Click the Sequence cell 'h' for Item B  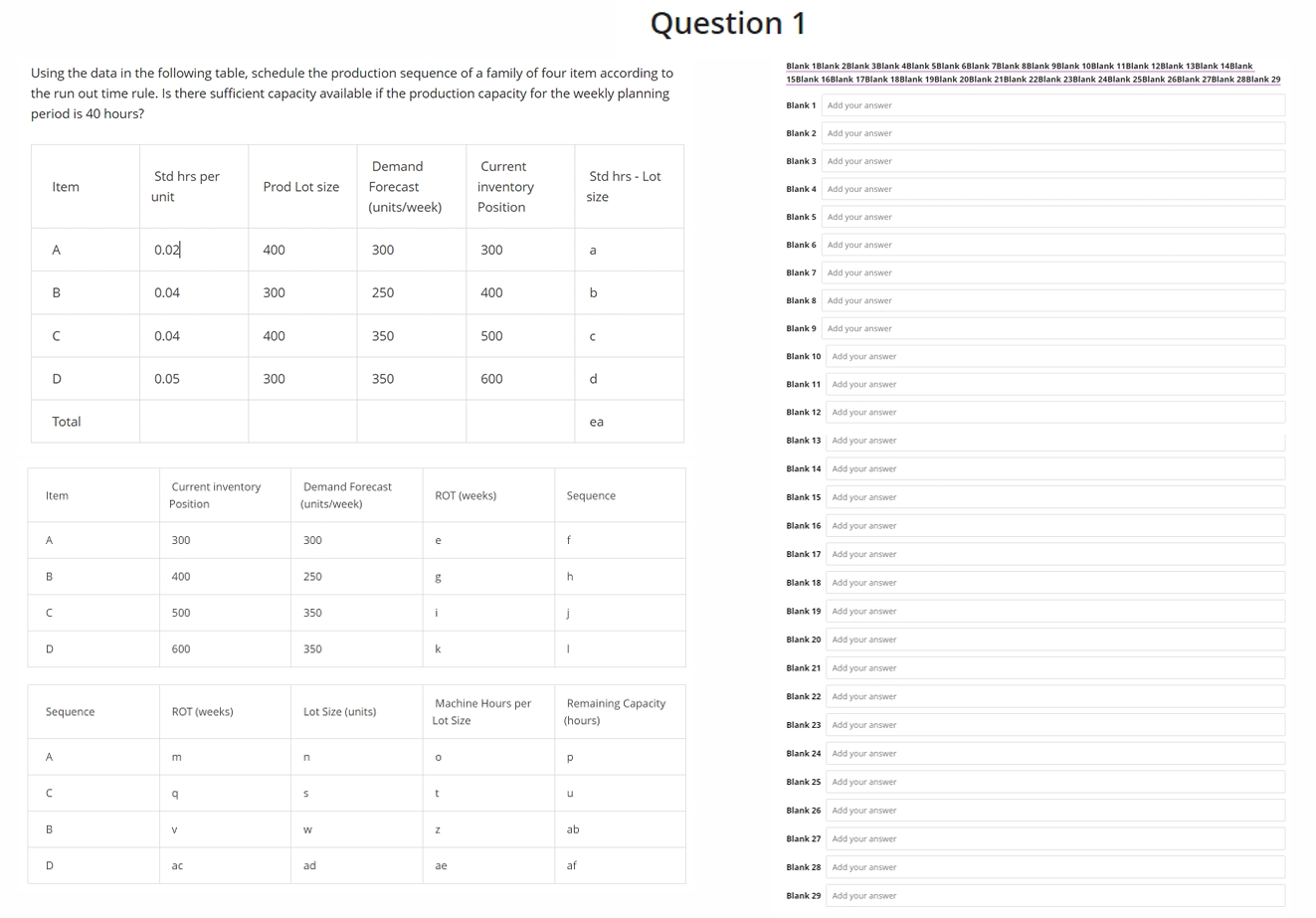point(567,576)
